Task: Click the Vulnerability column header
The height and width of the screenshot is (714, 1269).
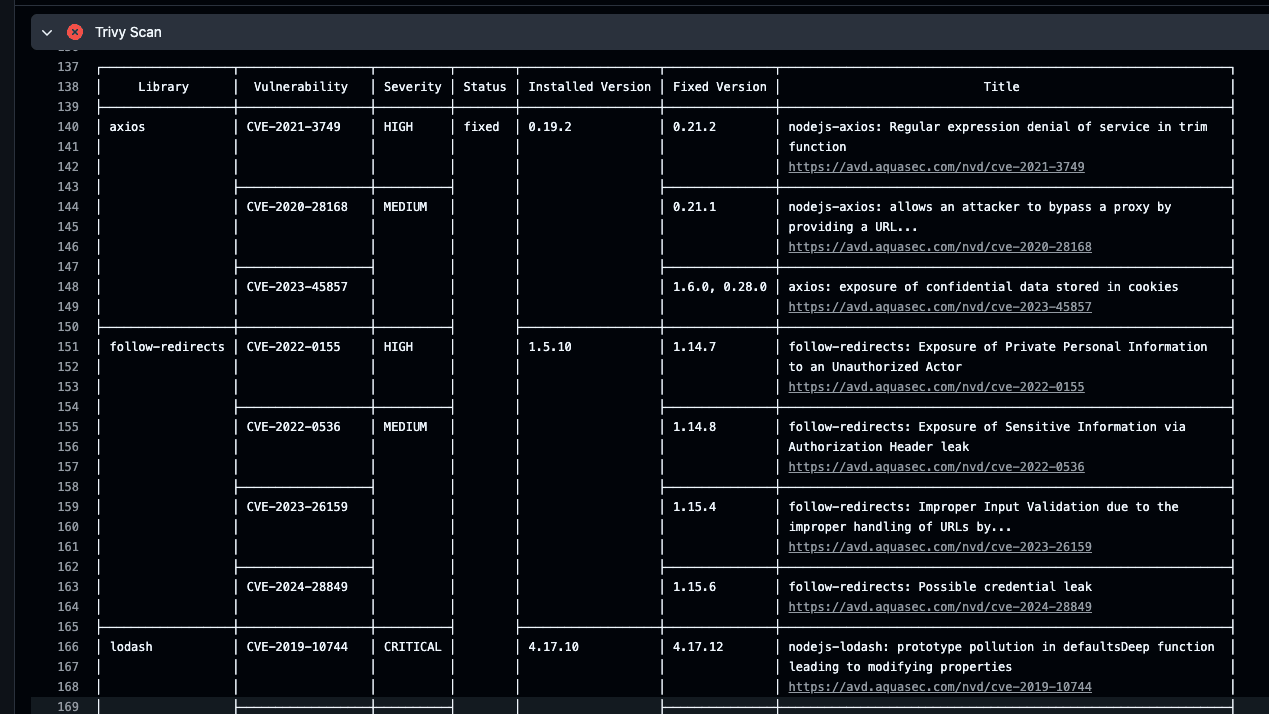Action: (301, 87)
